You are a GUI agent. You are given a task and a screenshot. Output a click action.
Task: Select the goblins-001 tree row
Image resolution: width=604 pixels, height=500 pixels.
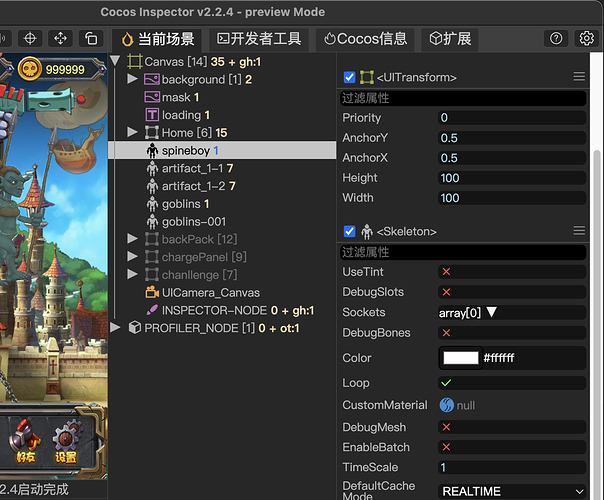(x=222, y=221)
